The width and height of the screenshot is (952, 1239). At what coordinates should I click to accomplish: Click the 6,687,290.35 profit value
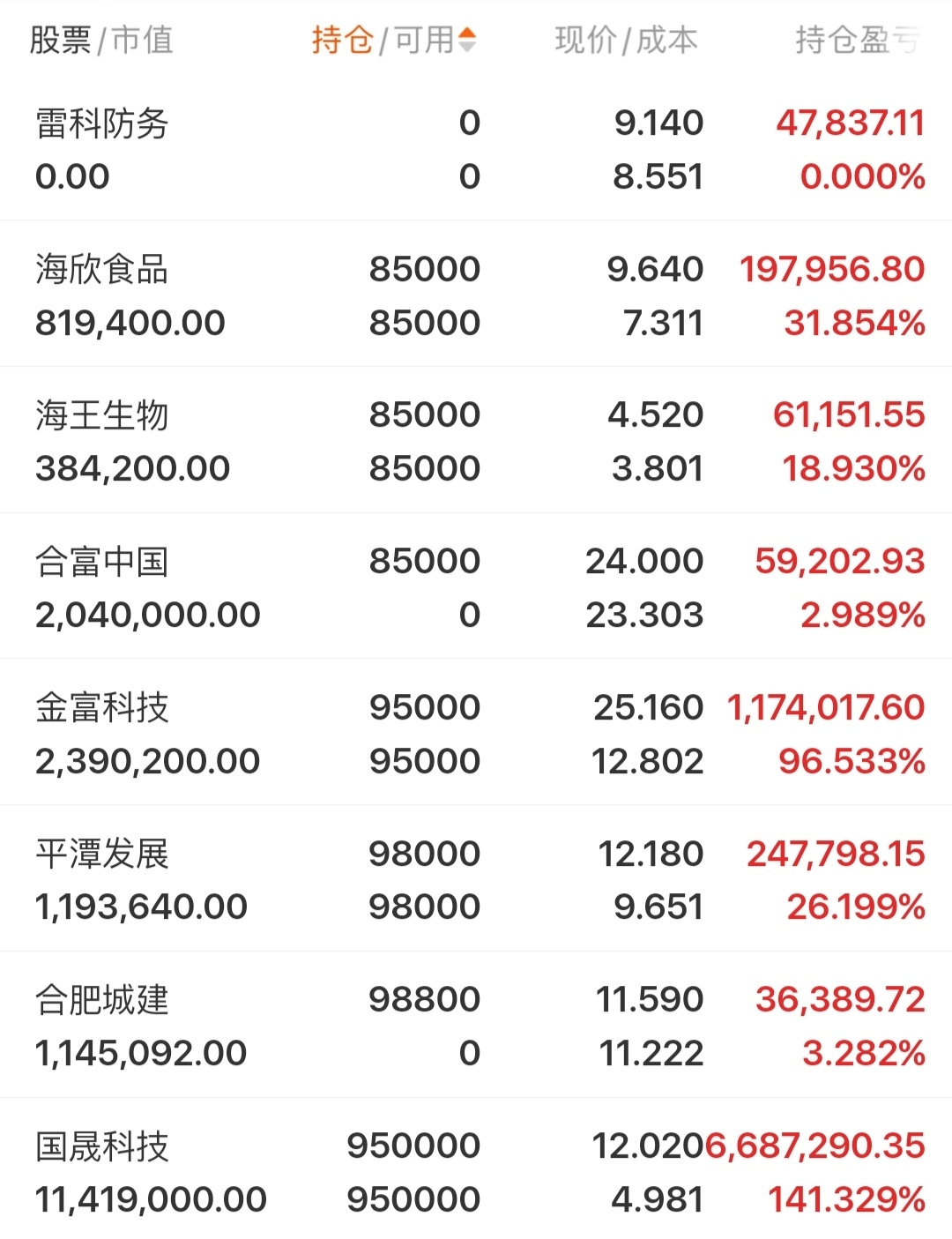[x=815, y=1146]
